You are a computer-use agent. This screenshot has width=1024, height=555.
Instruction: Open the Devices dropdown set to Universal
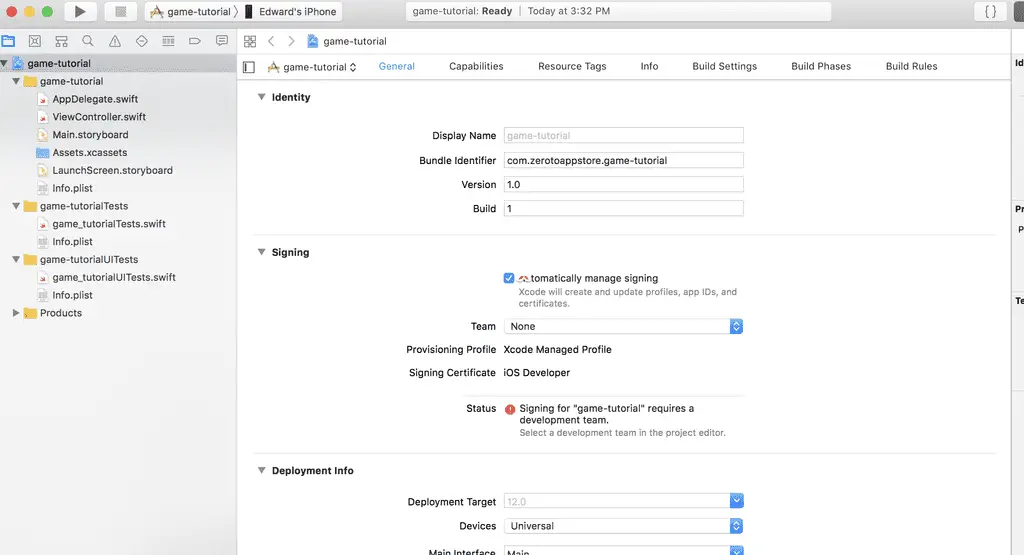623,526
